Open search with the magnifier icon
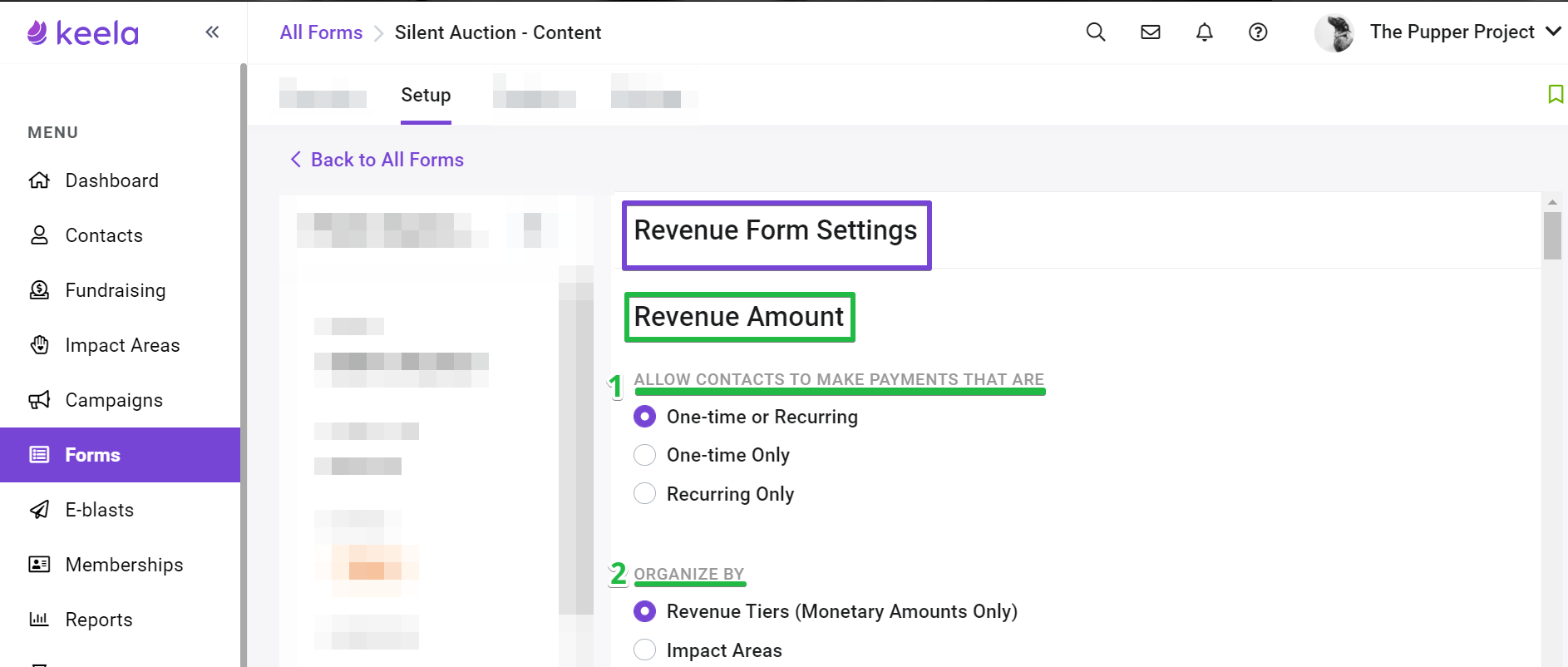Screen dimensions: 1568x667 coord(1096,32)
